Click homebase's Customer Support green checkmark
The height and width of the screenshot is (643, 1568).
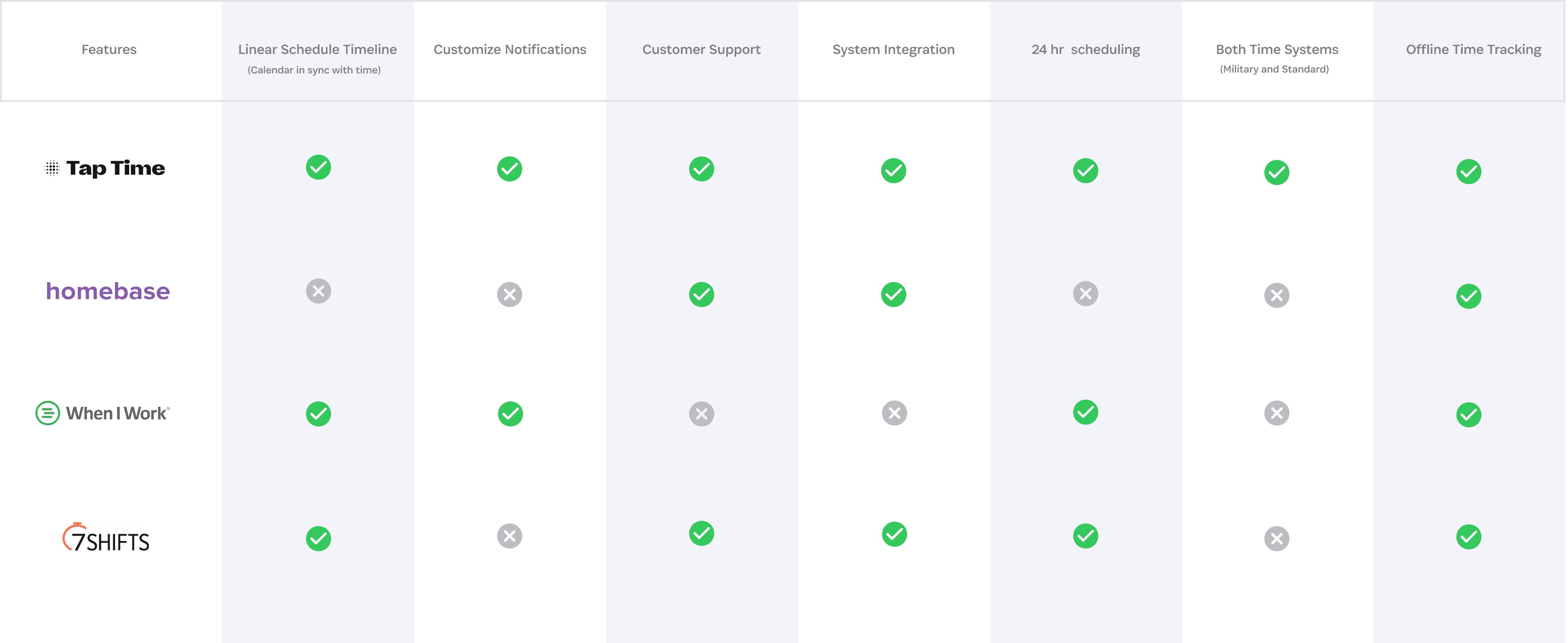click(701, 295)
